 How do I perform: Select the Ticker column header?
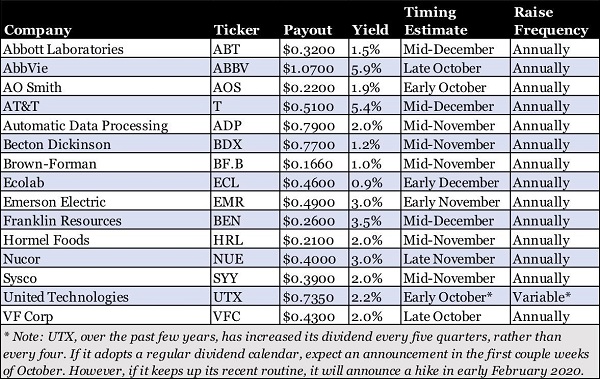tap(236, 30)
